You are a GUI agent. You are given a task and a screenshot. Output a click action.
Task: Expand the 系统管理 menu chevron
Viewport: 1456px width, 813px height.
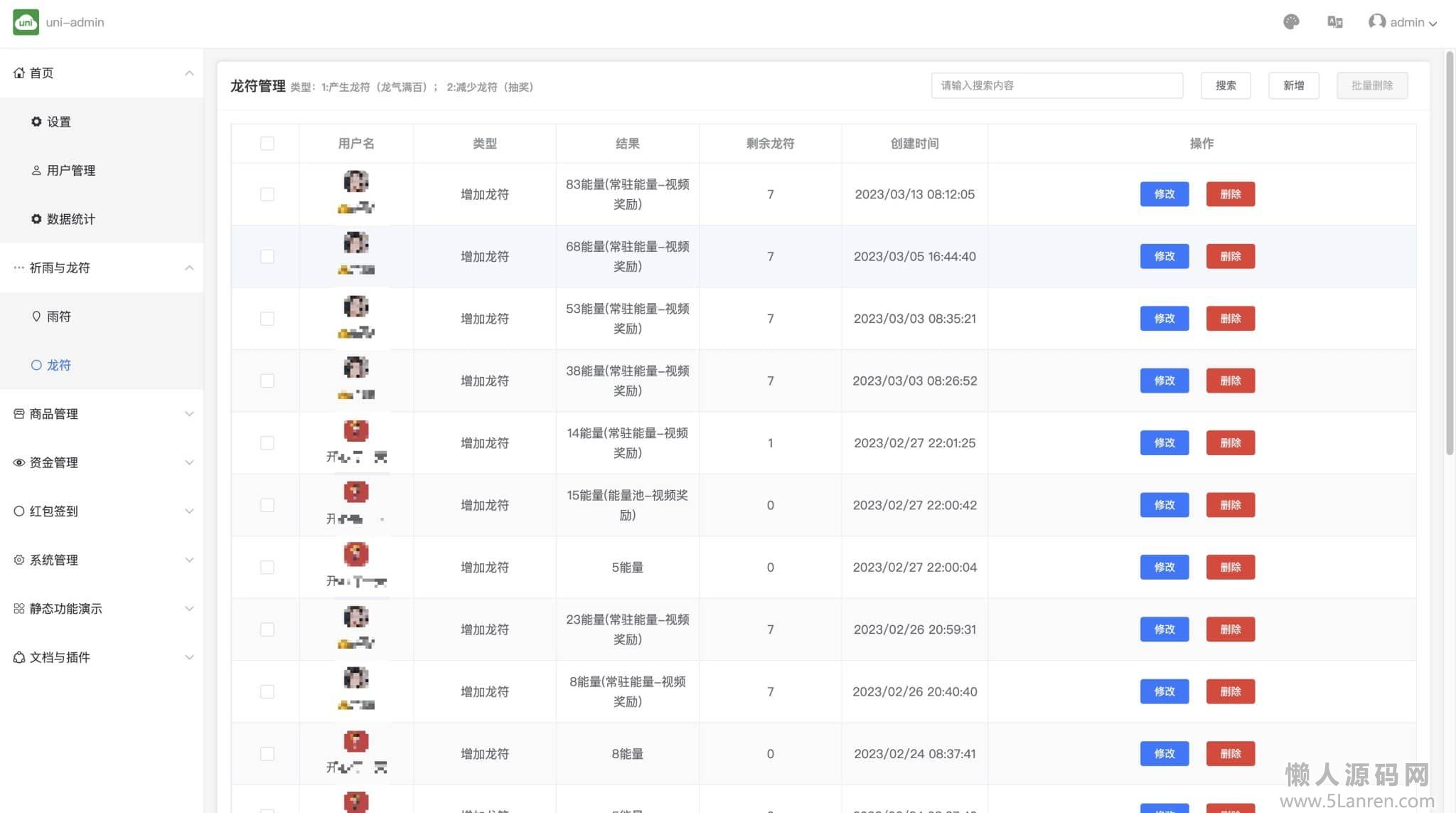coord(189,560)
